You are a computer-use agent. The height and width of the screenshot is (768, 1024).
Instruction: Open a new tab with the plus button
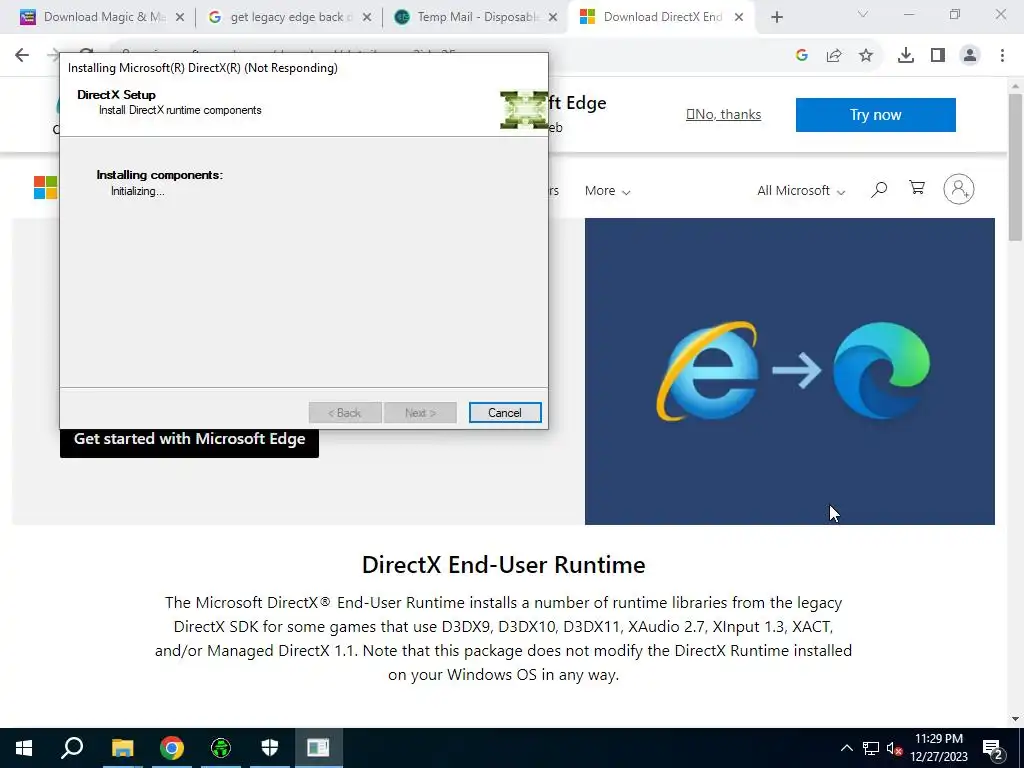pos(776,17)
